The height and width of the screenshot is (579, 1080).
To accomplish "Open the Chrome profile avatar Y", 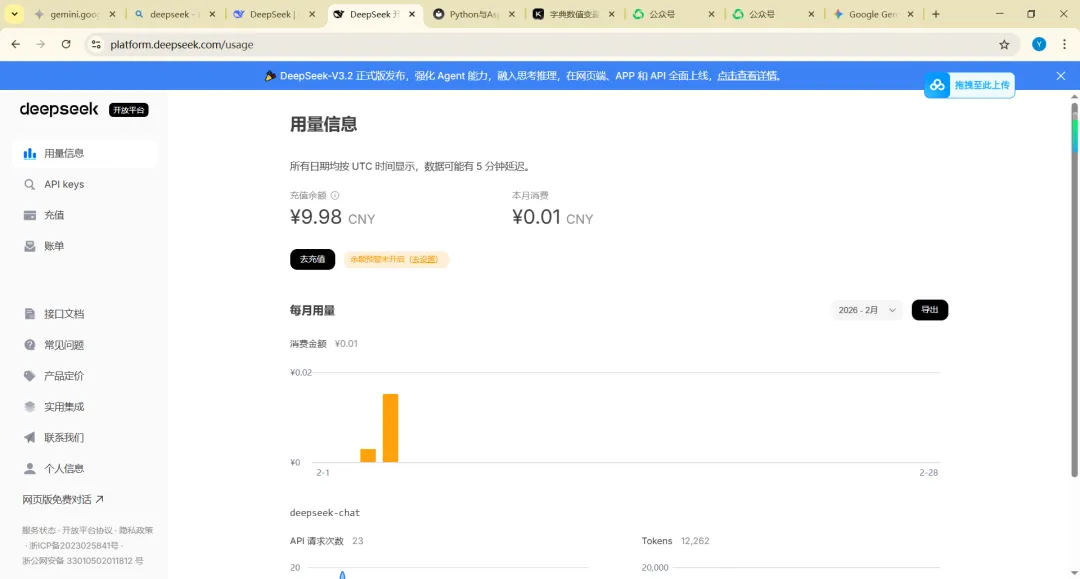I will (x=1039, y=45).
